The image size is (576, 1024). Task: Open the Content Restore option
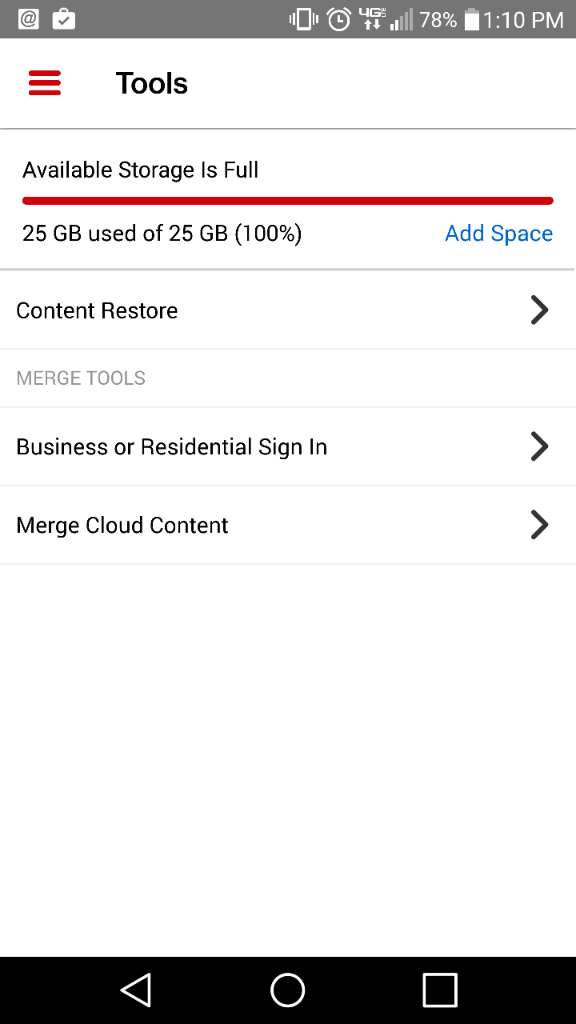(x=288, y=310)
